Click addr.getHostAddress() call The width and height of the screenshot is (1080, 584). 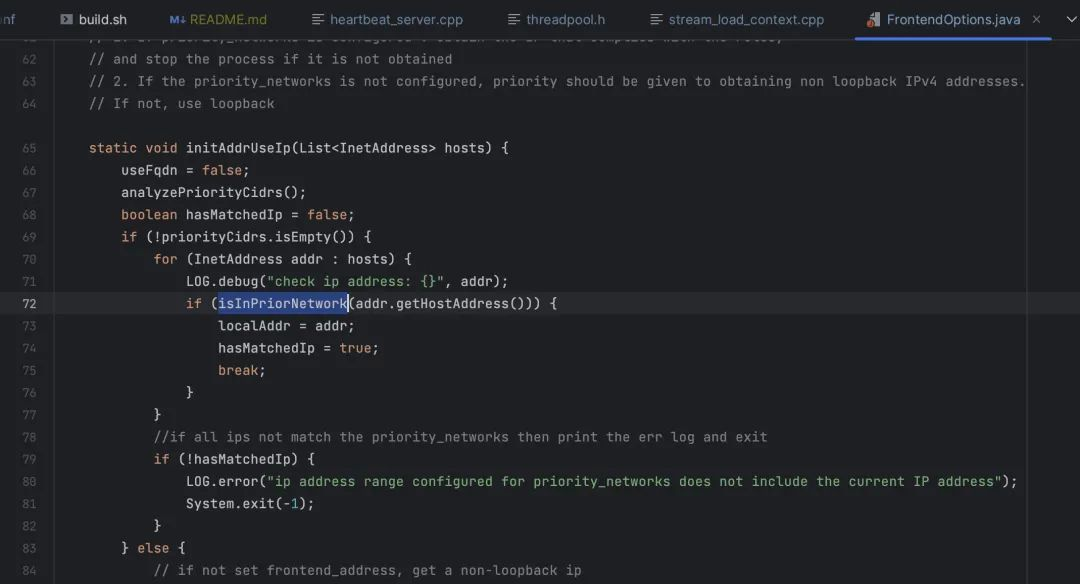click(439, 304)
